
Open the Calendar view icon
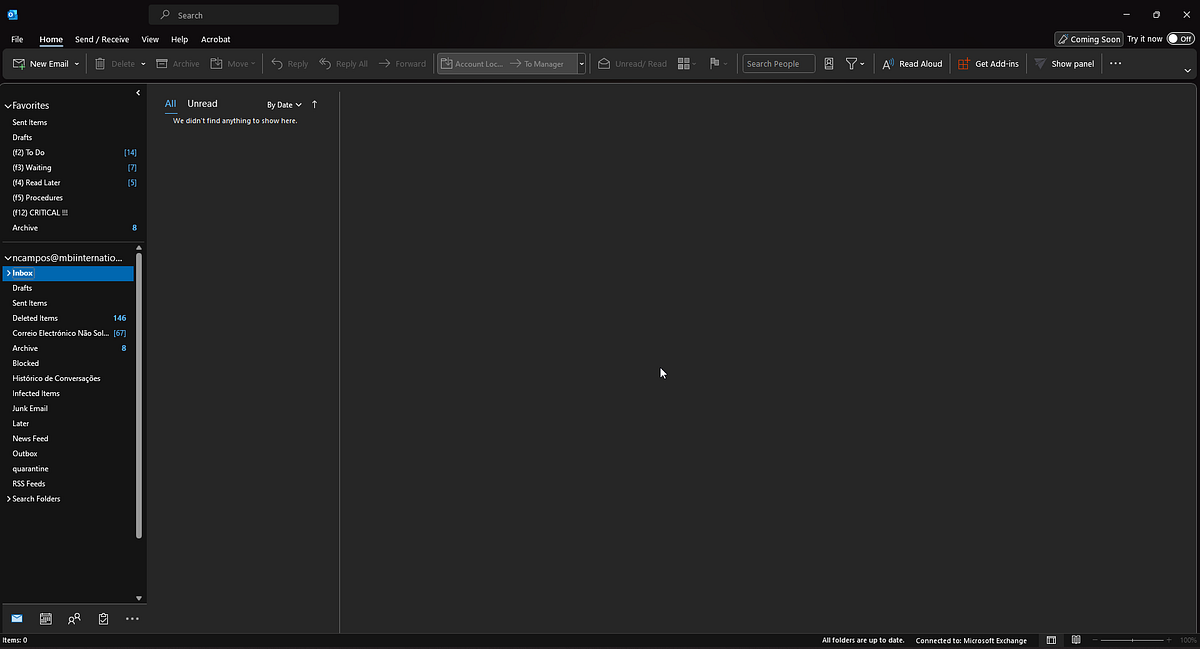46,618
